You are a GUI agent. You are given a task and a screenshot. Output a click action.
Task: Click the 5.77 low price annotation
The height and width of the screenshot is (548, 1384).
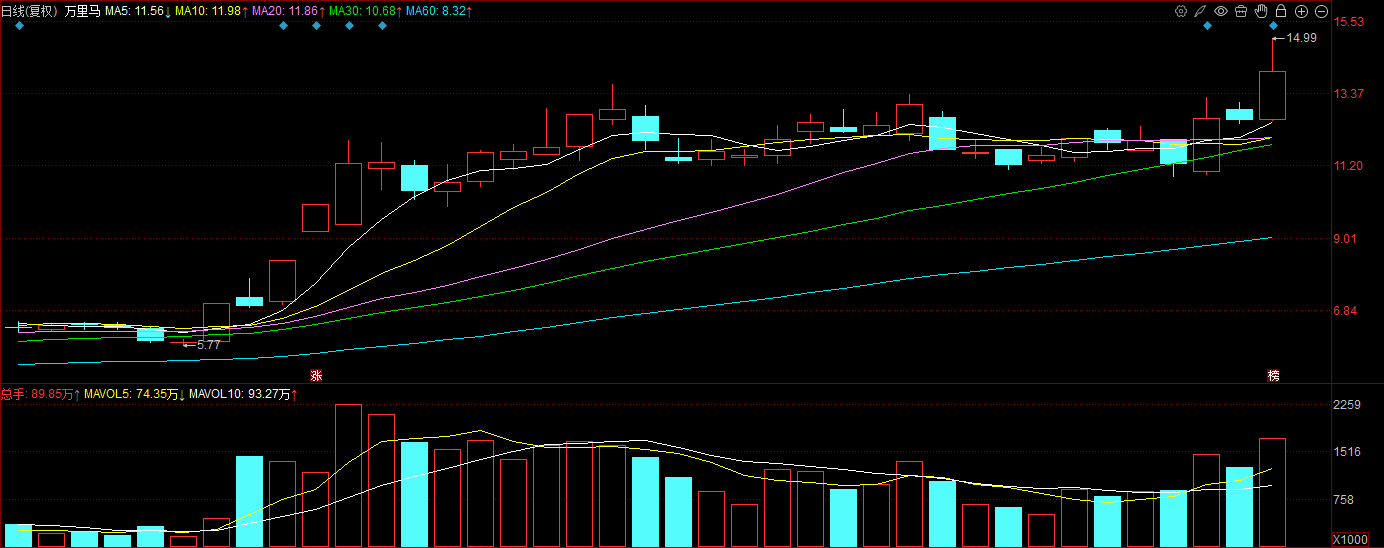[208, 345]
